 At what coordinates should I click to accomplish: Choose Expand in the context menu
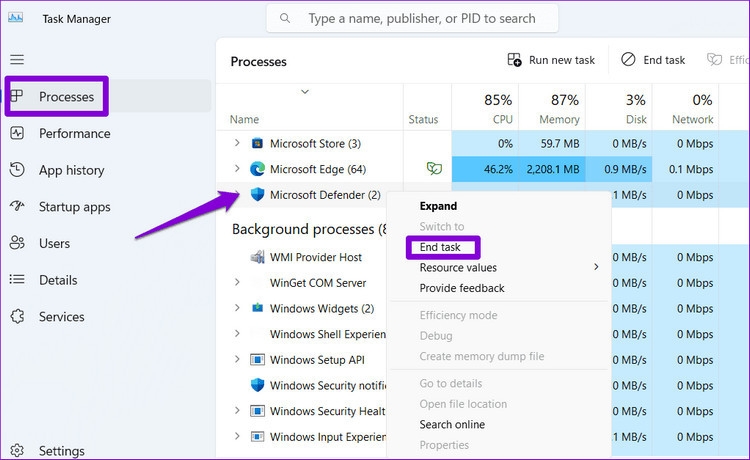pos(438,206)
